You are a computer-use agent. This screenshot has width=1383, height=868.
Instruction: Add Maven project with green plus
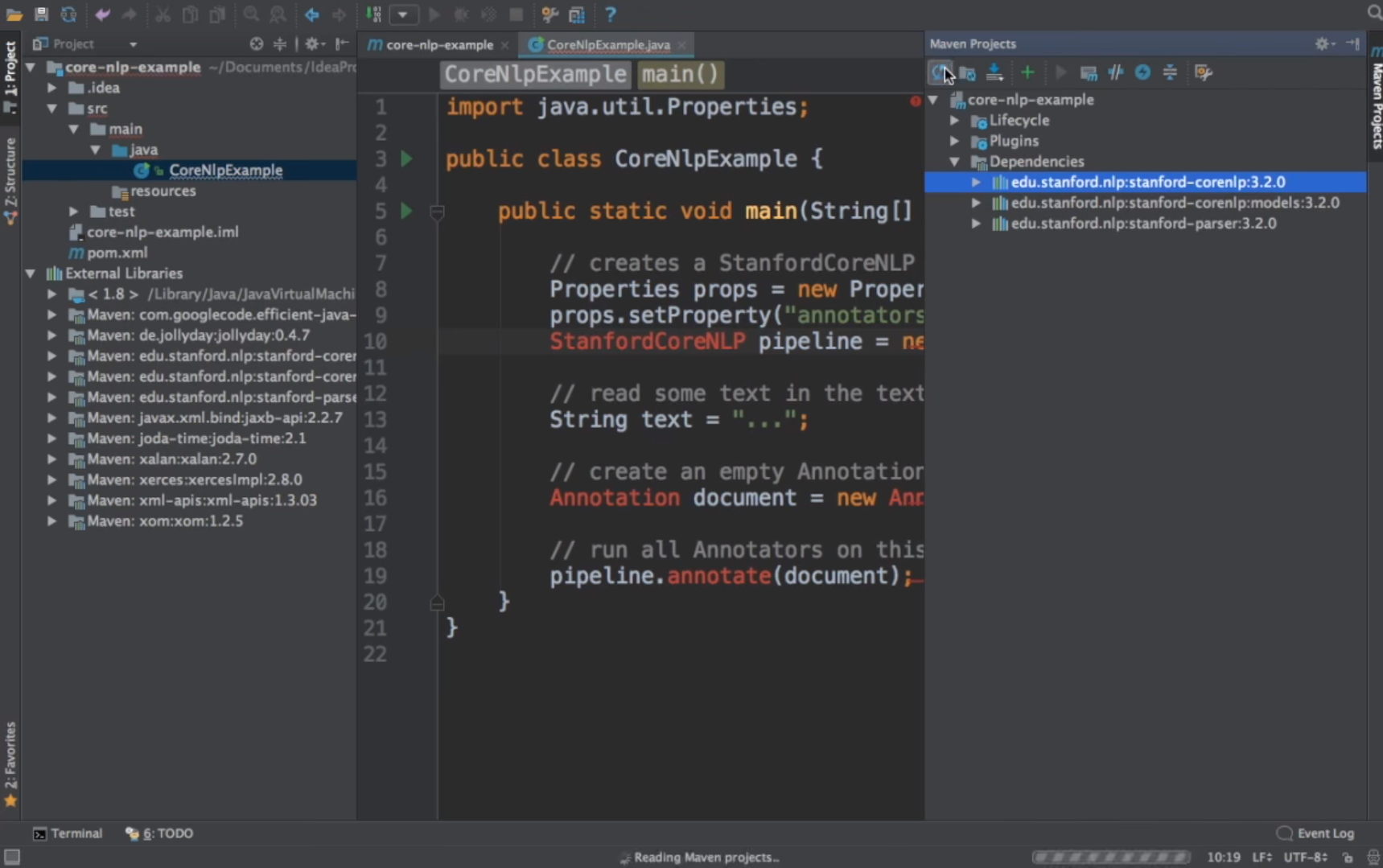pyautogui.click(x=1027, y=72)
